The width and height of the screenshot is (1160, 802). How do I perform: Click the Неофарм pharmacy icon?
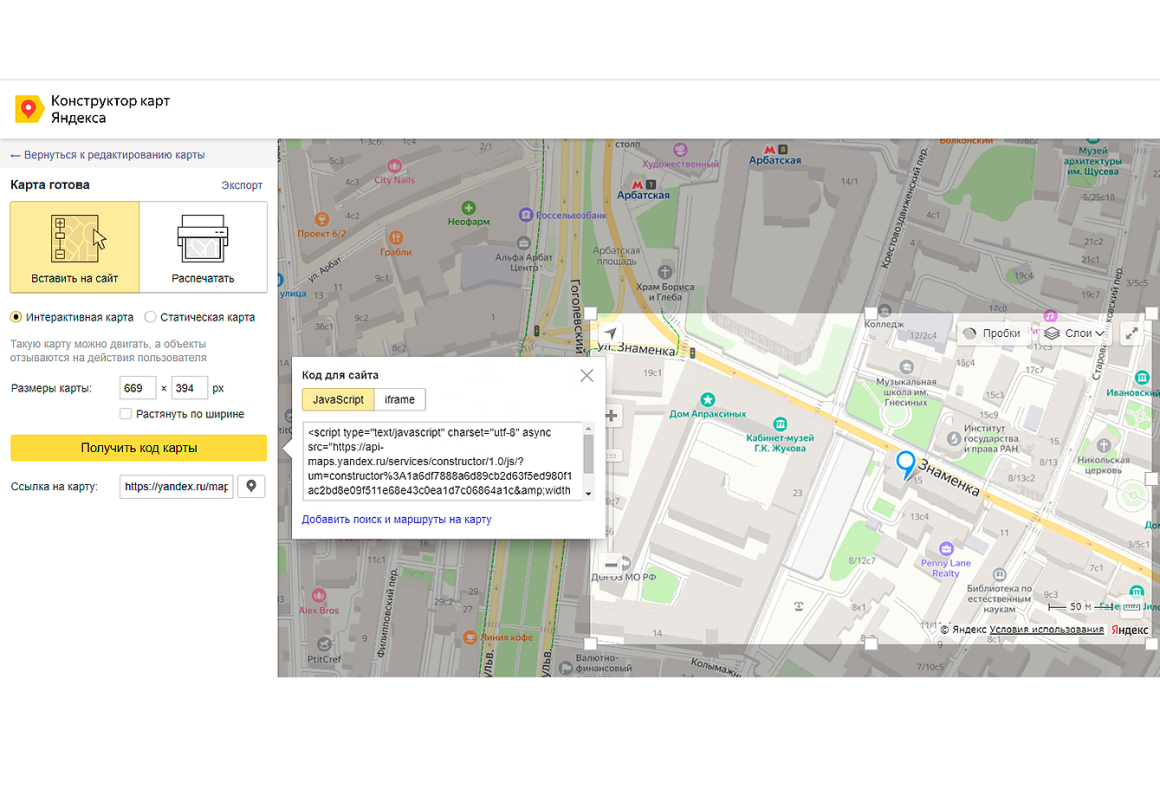[468, 208]
